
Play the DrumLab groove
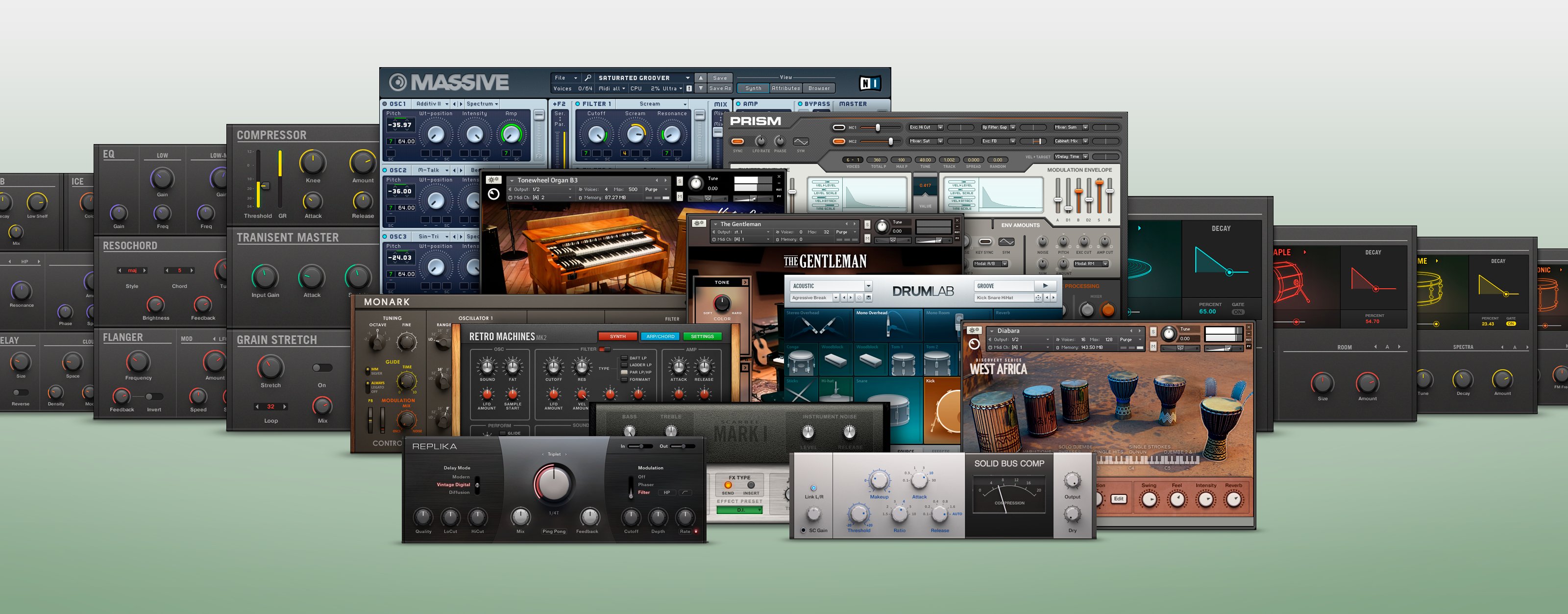pos(1045,285)
